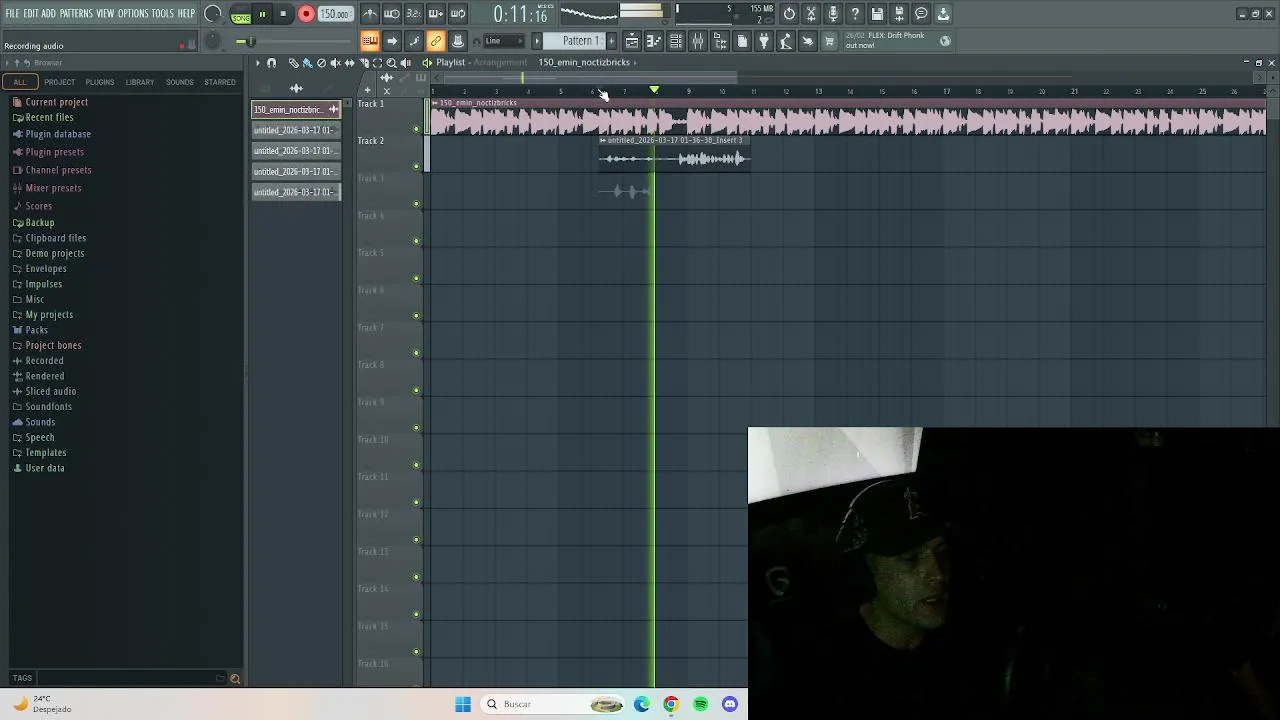Select the untitled Insert 3 audio clip
This screenshot has height=720, width=1280.
[674, 154]
